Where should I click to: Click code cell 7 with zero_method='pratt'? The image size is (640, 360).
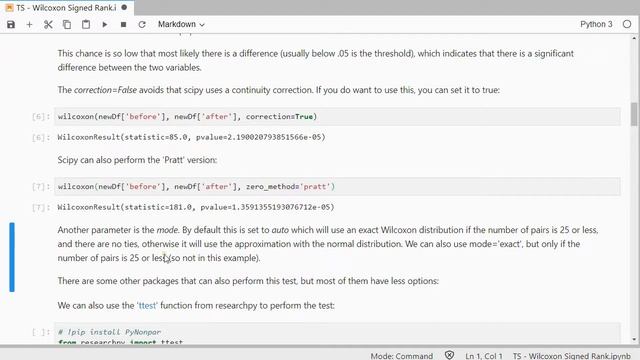pos(337,187)
